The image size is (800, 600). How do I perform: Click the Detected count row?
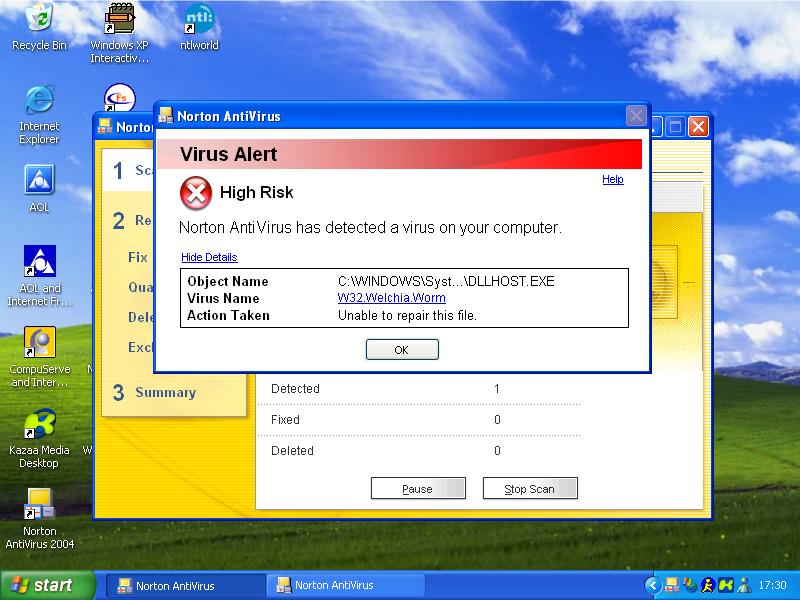click(419, 389)
